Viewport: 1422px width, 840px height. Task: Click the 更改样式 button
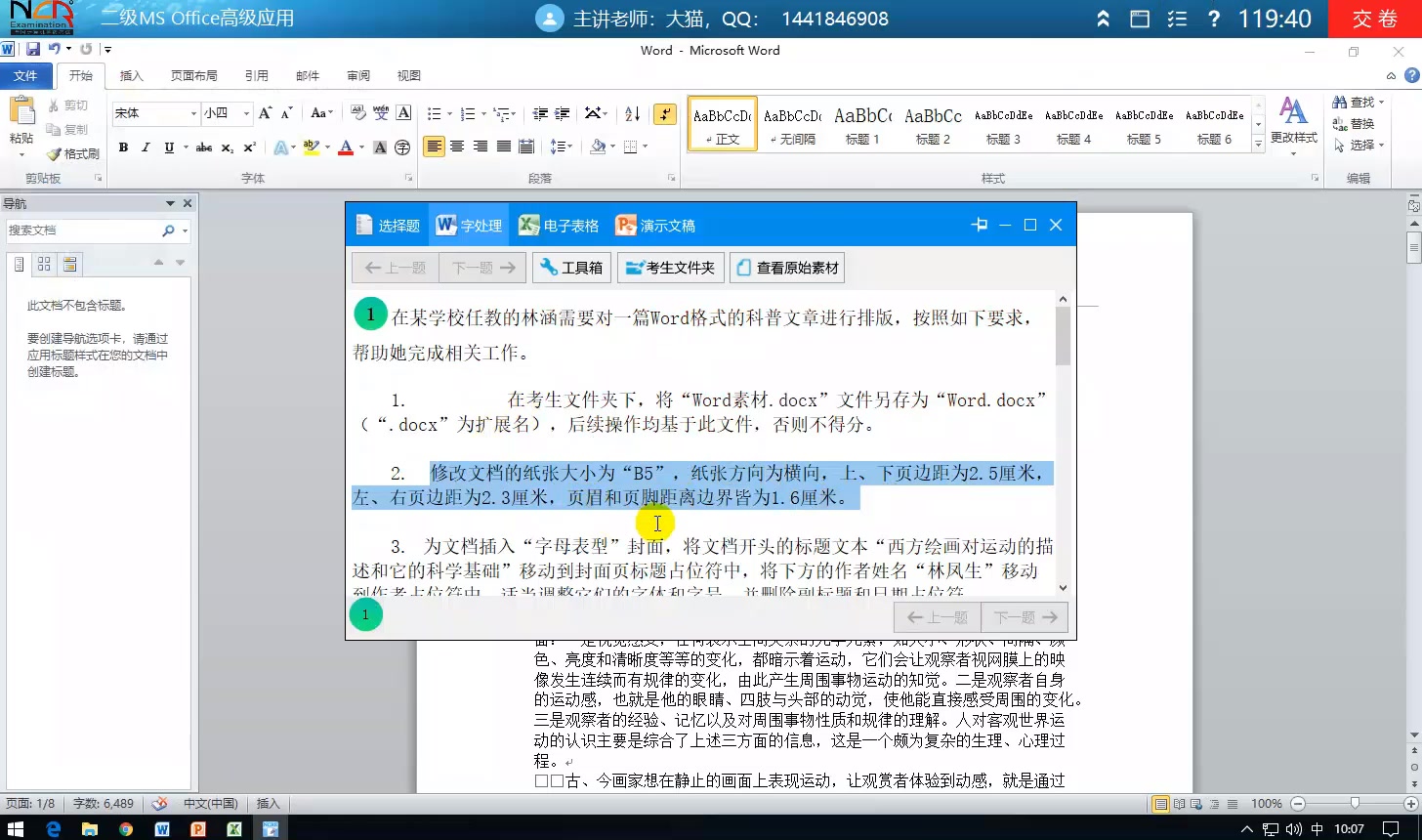coord(1293,127)
